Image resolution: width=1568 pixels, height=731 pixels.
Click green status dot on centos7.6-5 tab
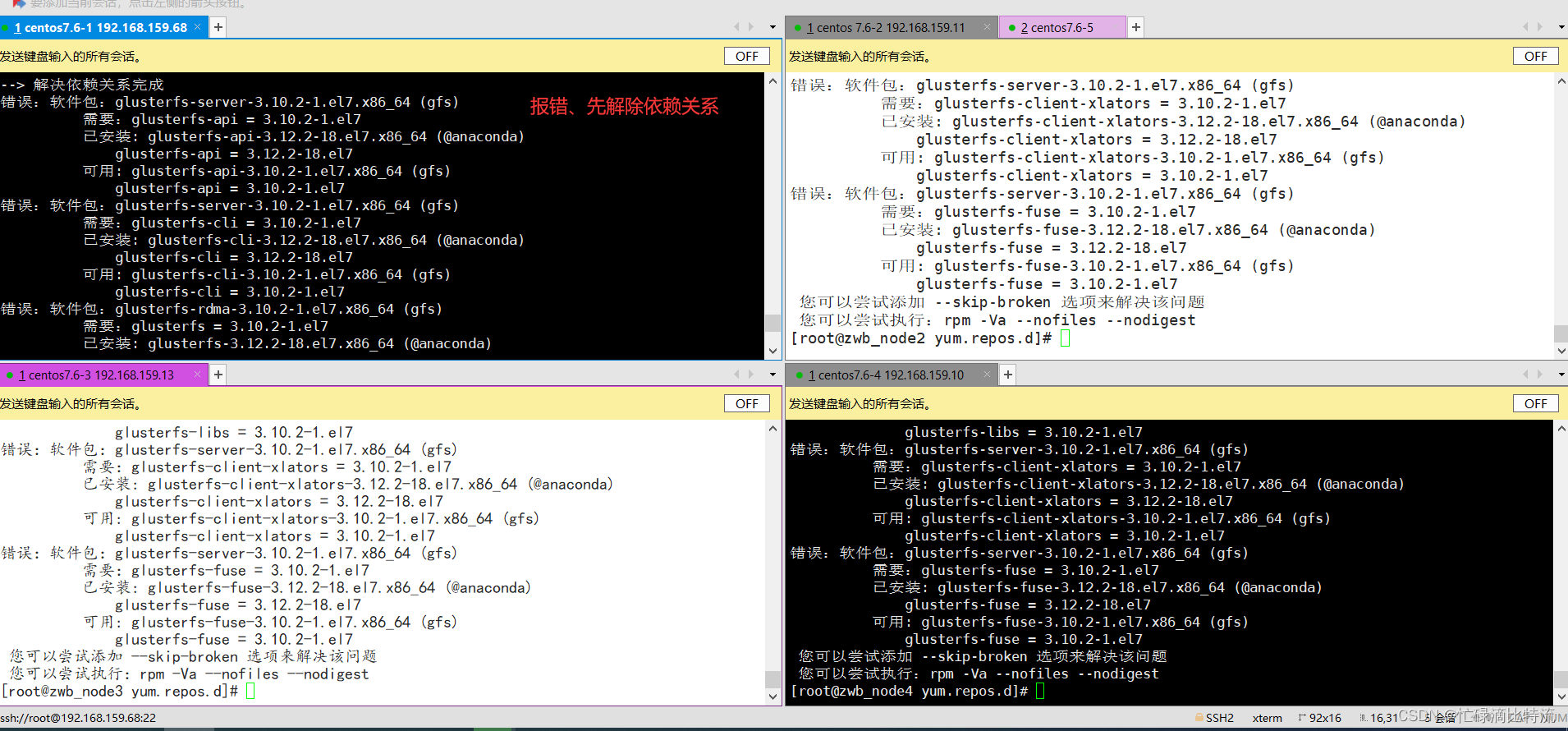coord(1011,28)
